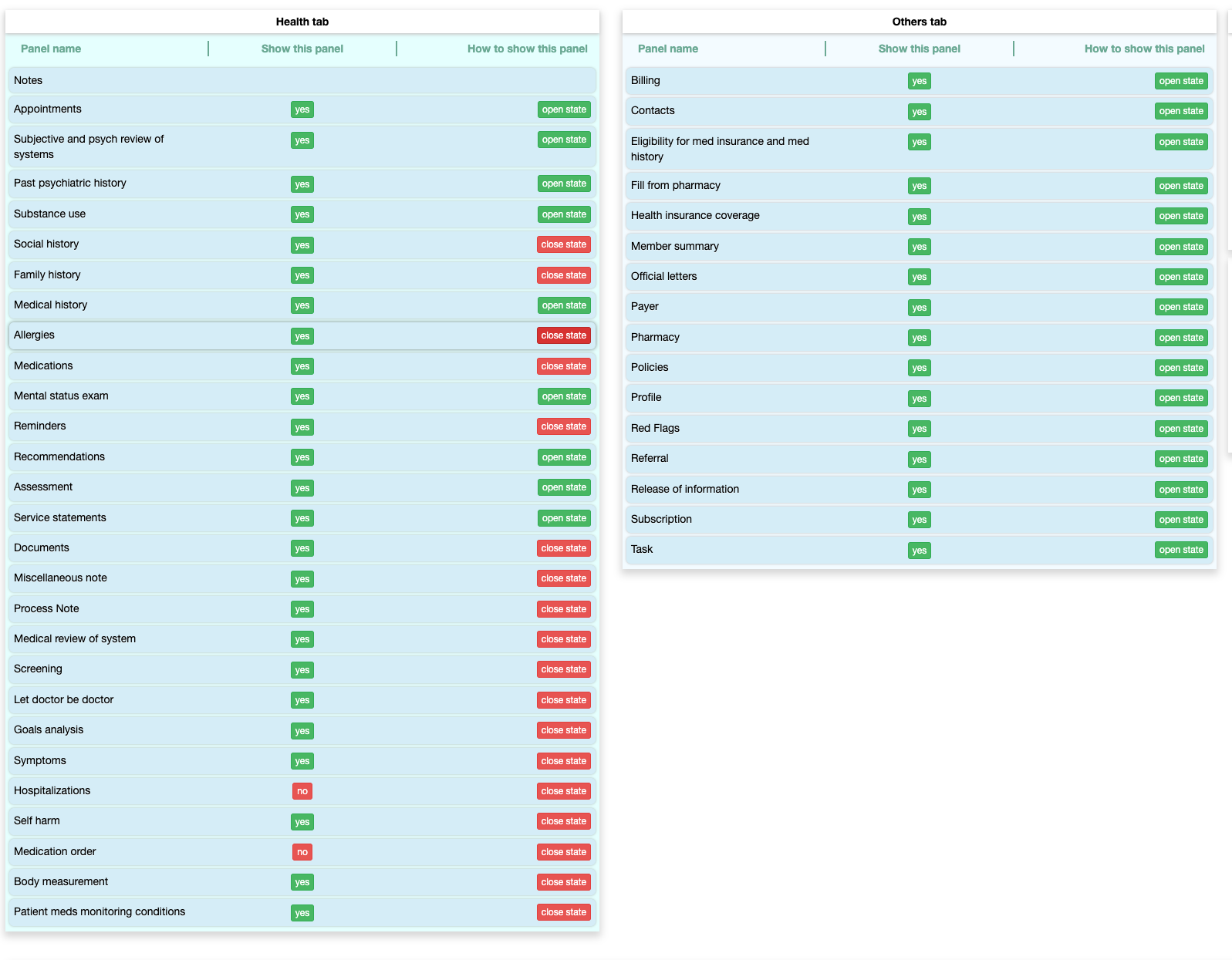Image resolution: width=1232 pixels, height=960 pixels.
Task: Click Reminders 'close state' badge
Action: pos(564,426)
